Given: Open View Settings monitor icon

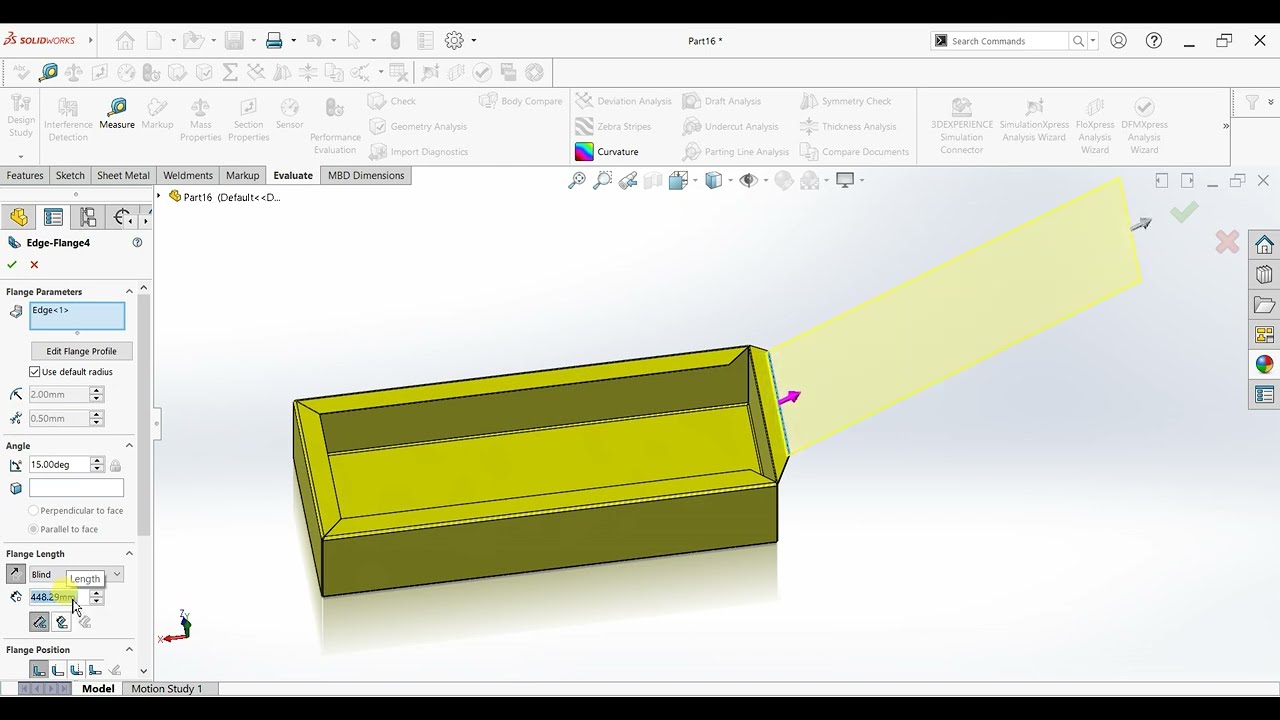Looking at the screenshot, I should tap(845, 181).
